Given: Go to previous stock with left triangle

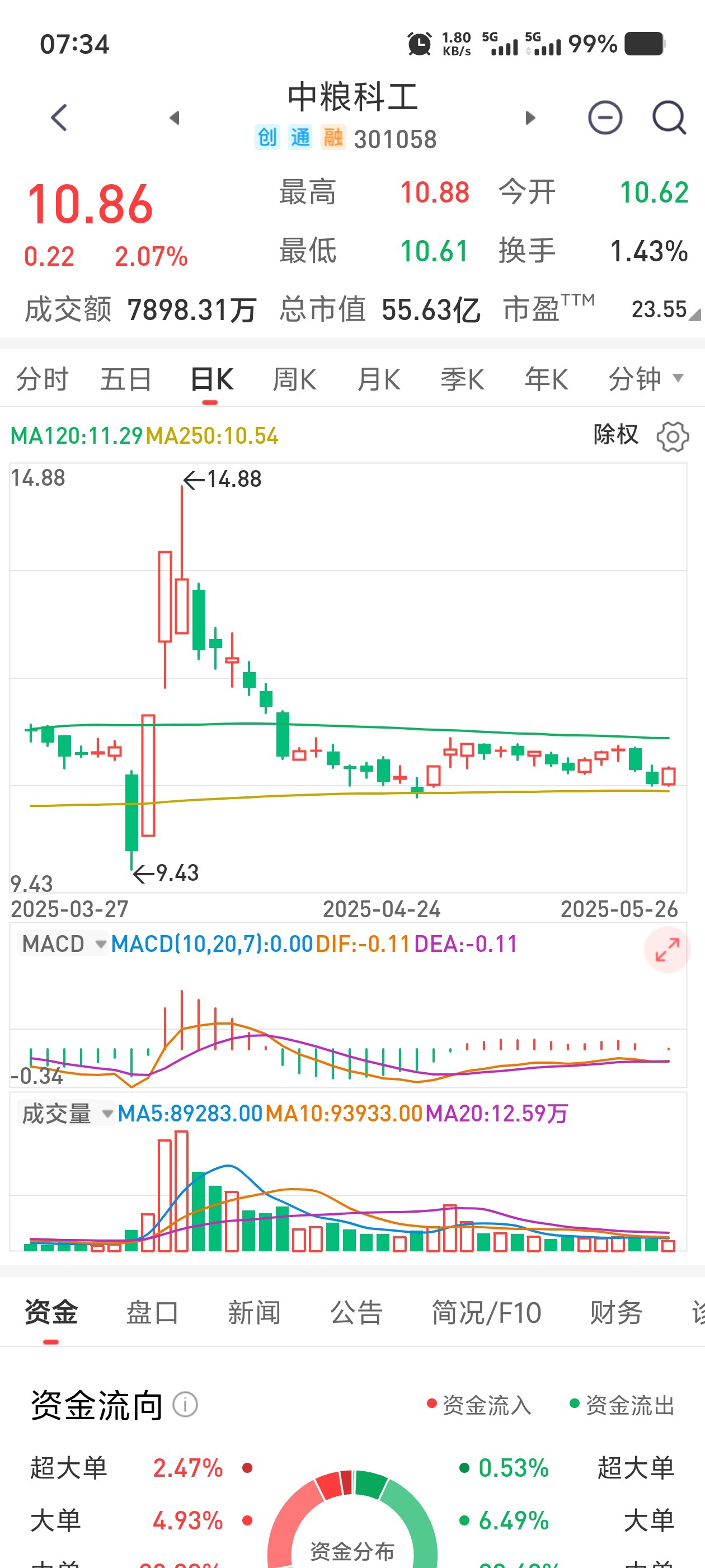Looking at the screenshot, I should [x=175, y=118].
